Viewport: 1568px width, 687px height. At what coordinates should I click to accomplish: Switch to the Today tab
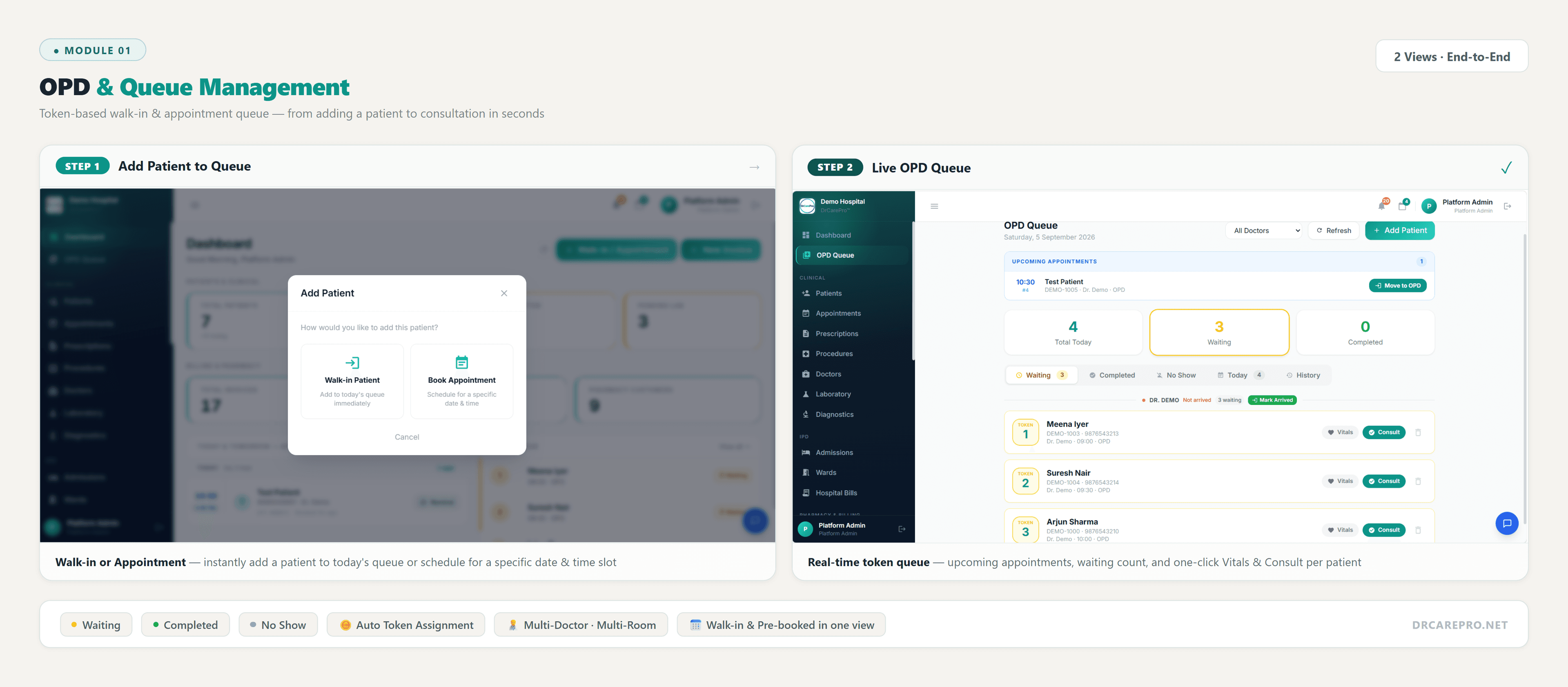[x=1241, y=375]
